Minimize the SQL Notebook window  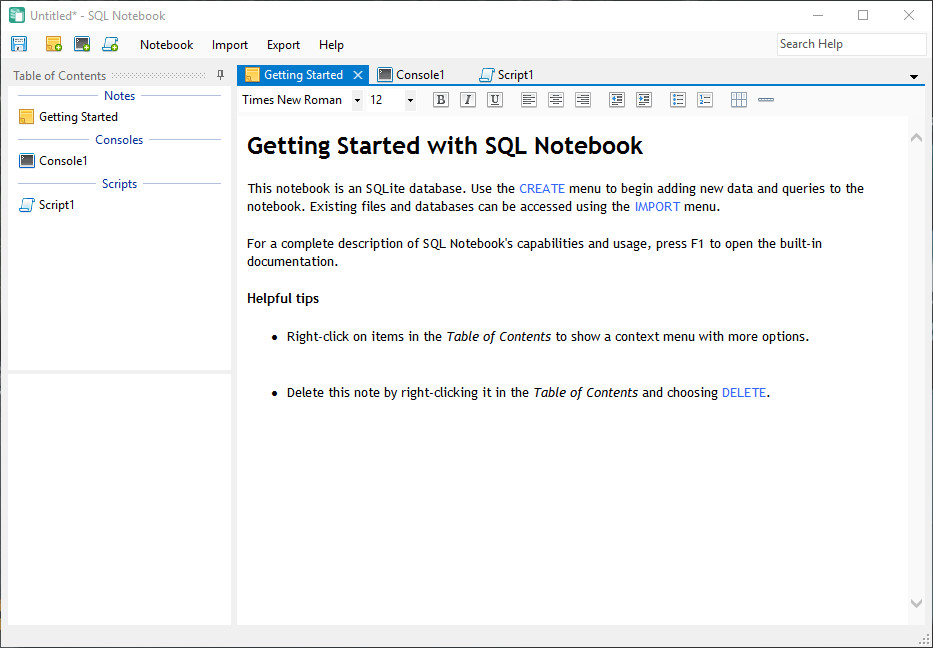pos(818,15)
